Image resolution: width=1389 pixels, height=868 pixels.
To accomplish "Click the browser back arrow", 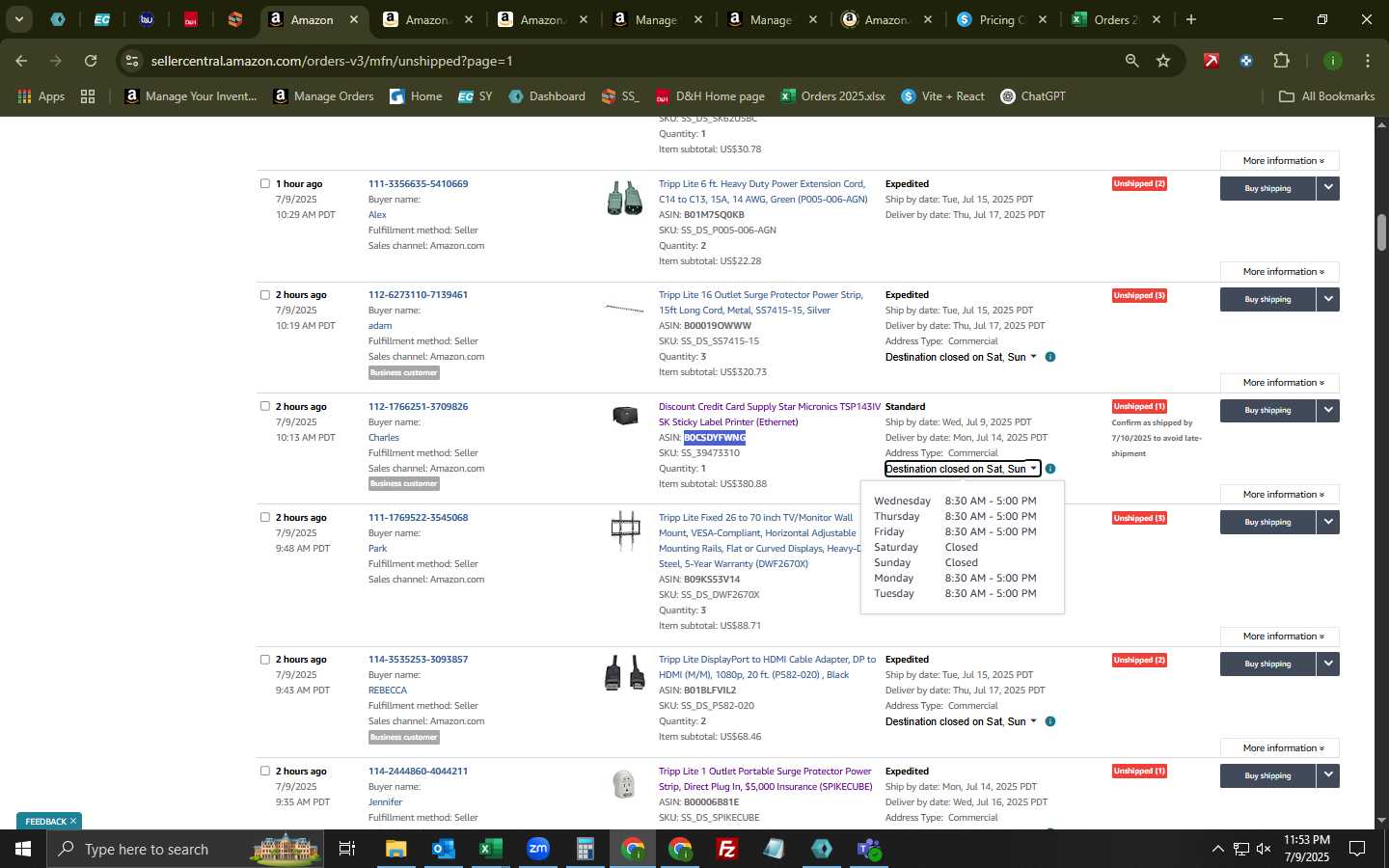I will pyautogui.click(x=21, y=61).
